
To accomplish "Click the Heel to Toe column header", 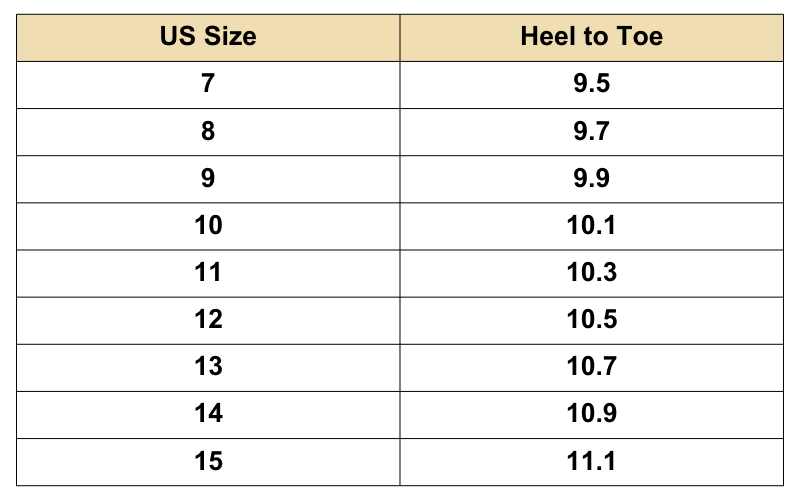I will tap(591, 38).
